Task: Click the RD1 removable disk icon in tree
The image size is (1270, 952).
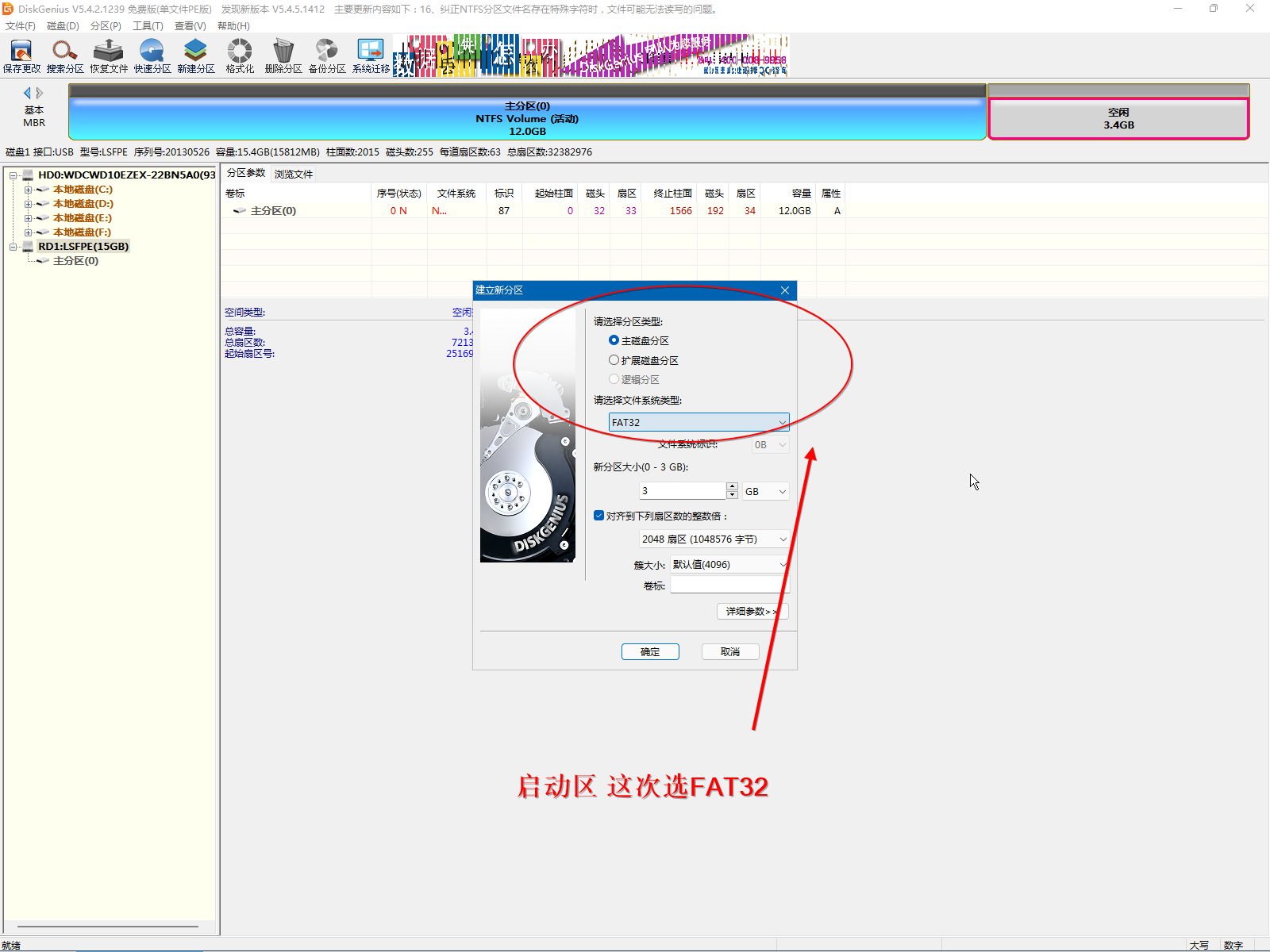Action: (28, 246)
